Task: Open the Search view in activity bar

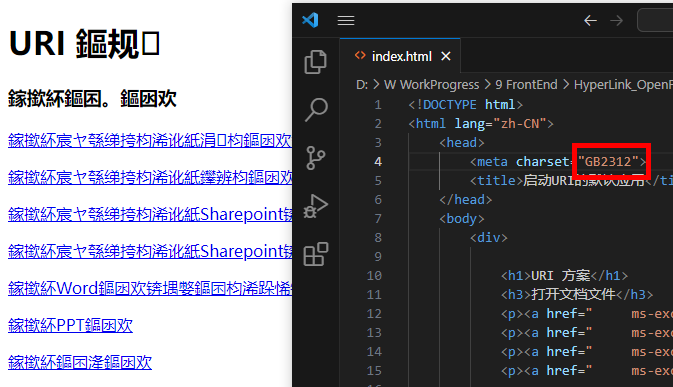Action: [316, 110]
